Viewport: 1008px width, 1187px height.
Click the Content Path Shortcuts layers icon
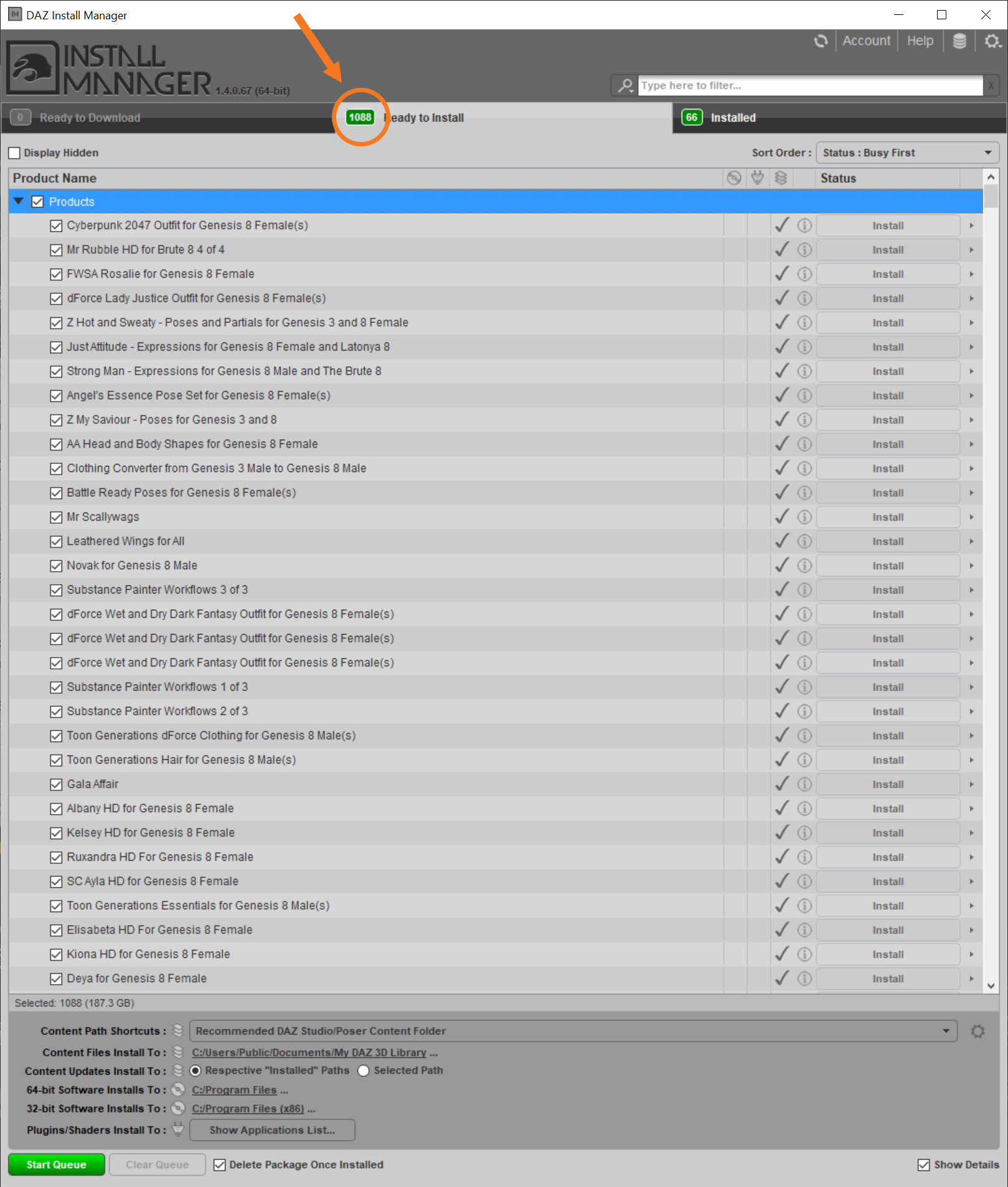(x=178, y=1030)
